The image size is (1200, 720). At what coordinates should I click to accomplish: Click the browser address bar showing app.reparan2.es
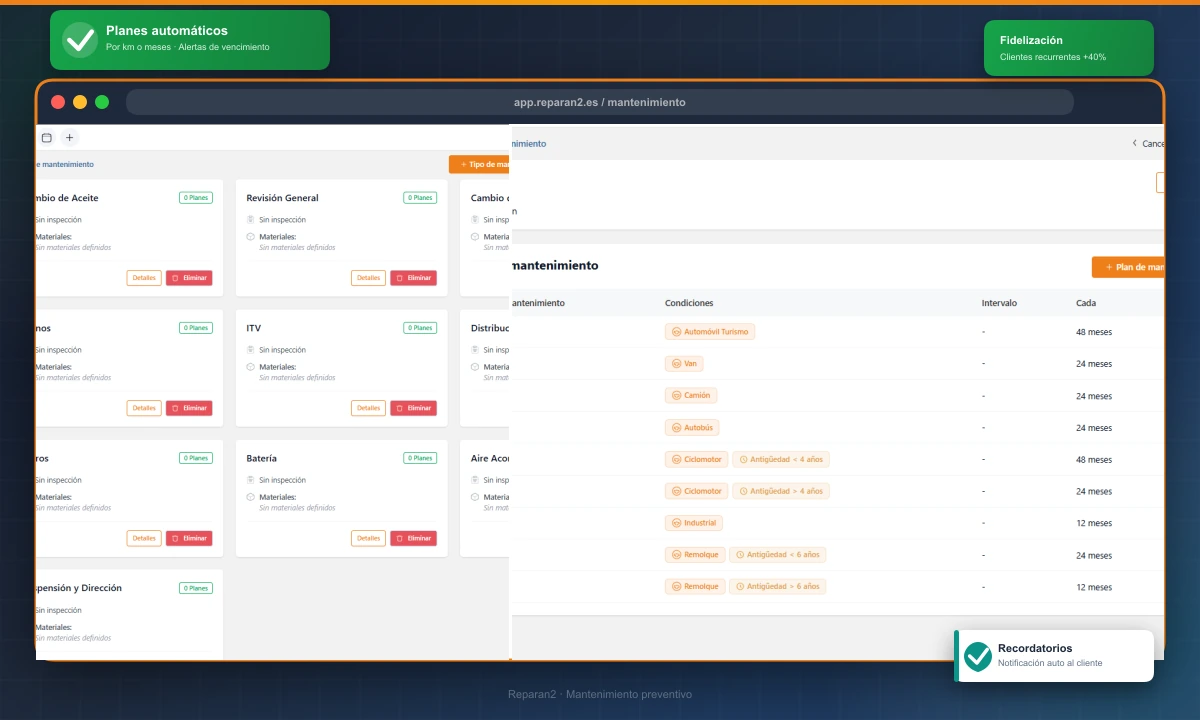click(599, 102)
